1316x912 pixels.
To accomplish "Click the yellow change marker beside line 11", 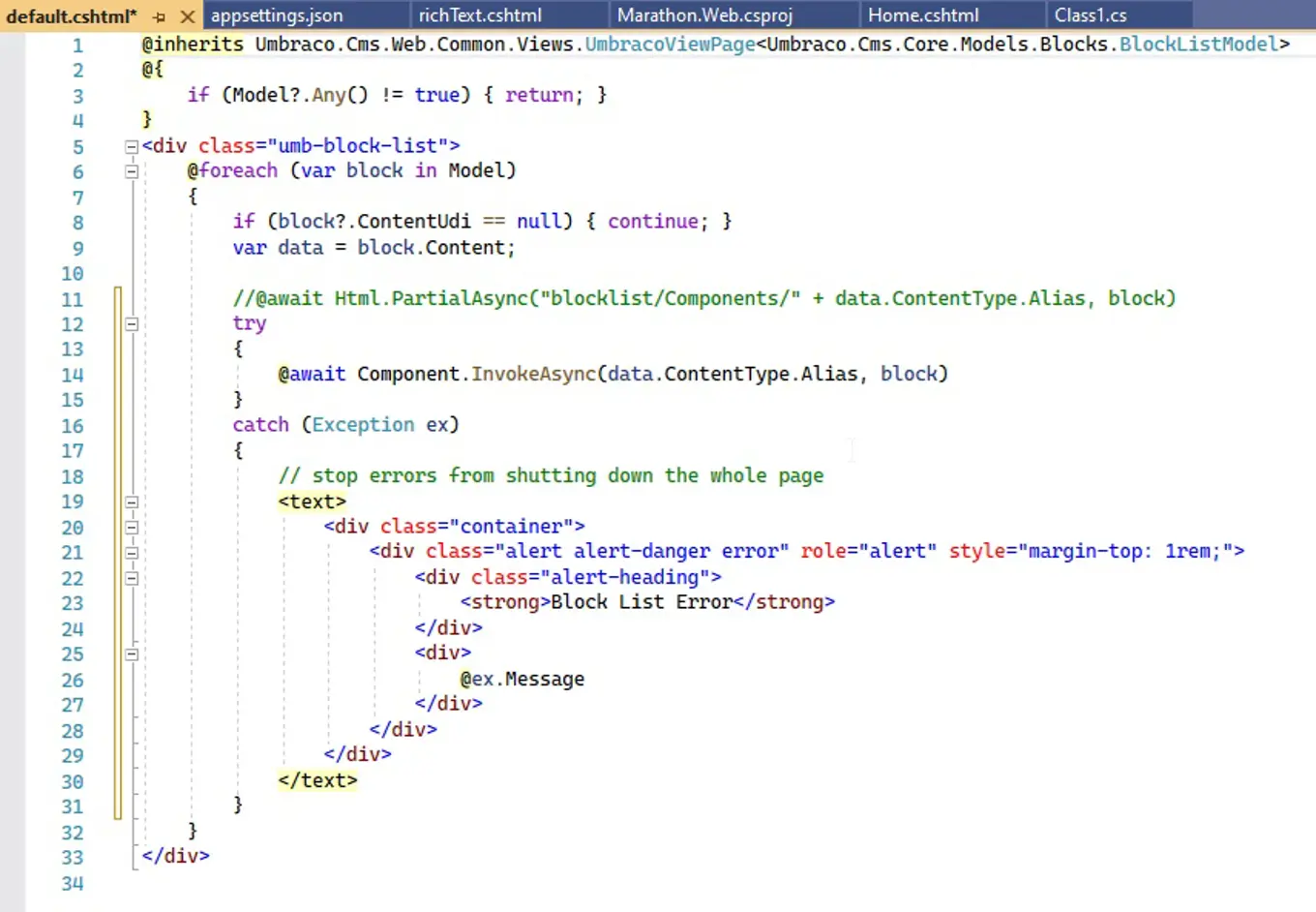I will pos(118,299).
